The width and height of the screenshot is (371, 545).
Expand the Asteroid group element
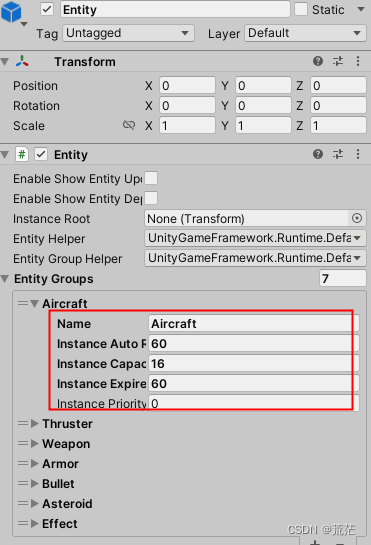[34, 504]
